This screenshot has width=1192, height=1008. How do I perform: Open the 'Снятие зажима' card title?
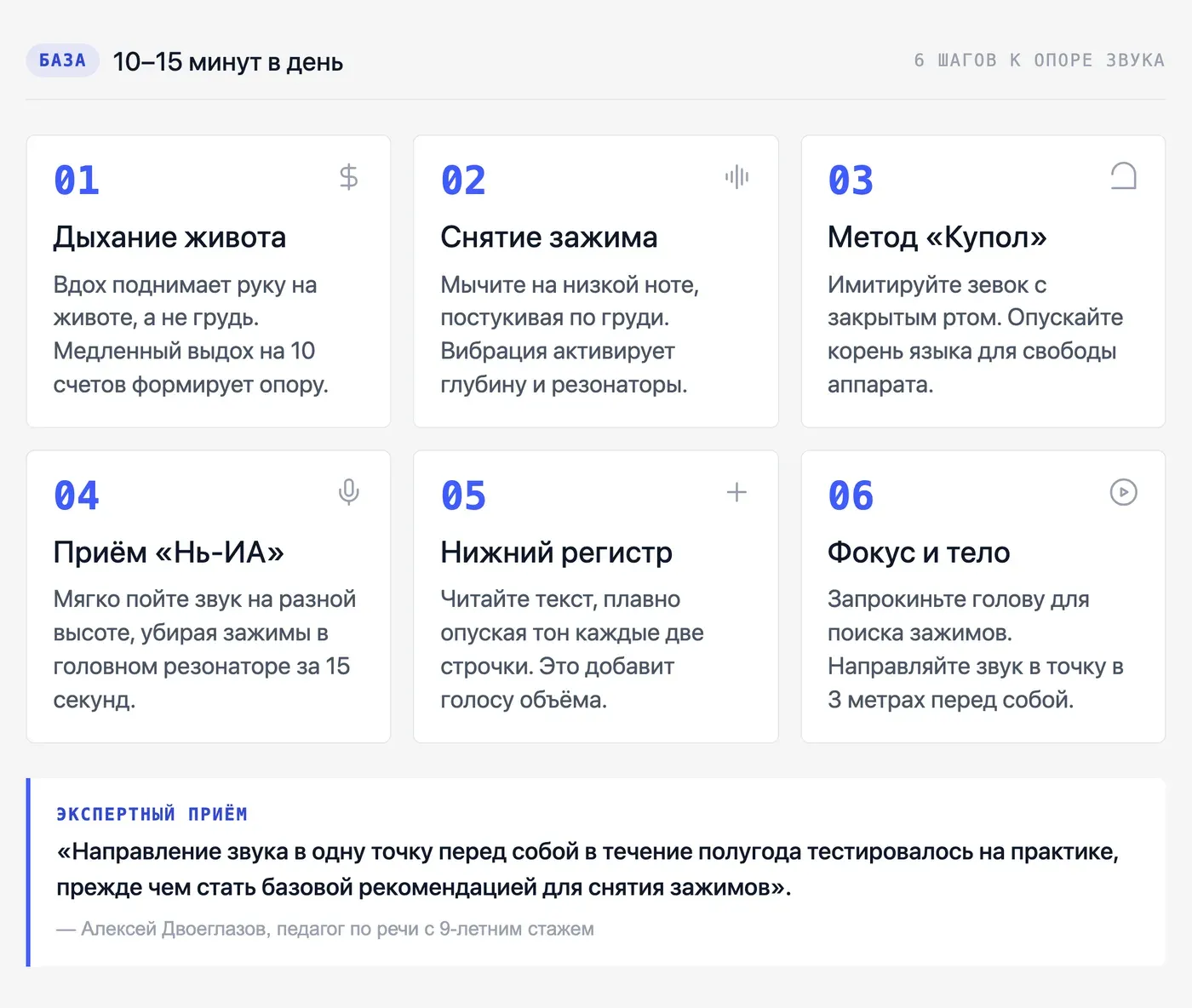[x=549, y=237]
